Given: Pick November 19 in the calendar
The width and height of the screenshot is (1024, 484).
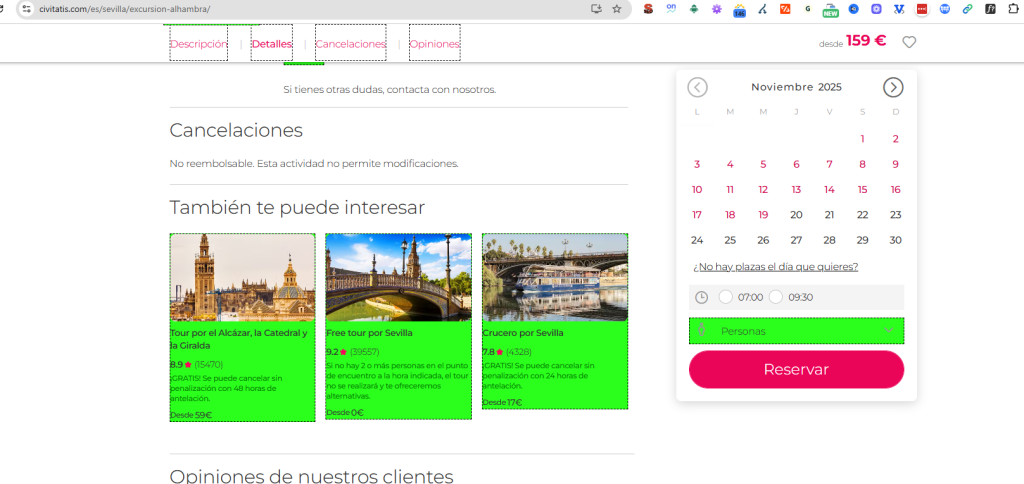Looking at the screenshot, I should [x=763, y=215].
